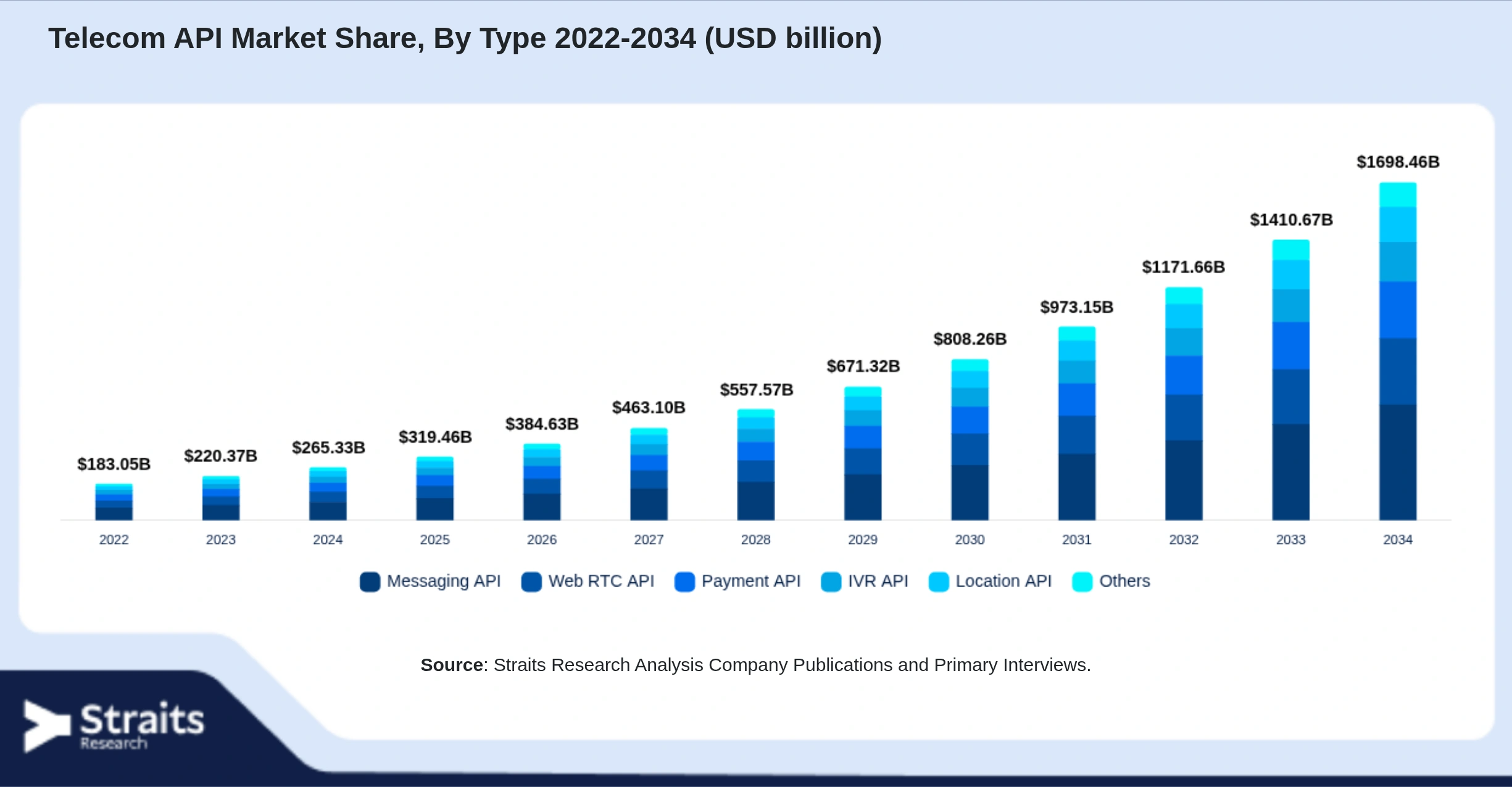The image size is (1512, 787).
Task: Select the 2031 stacked bar
Action: click(x=1077, y=423)
